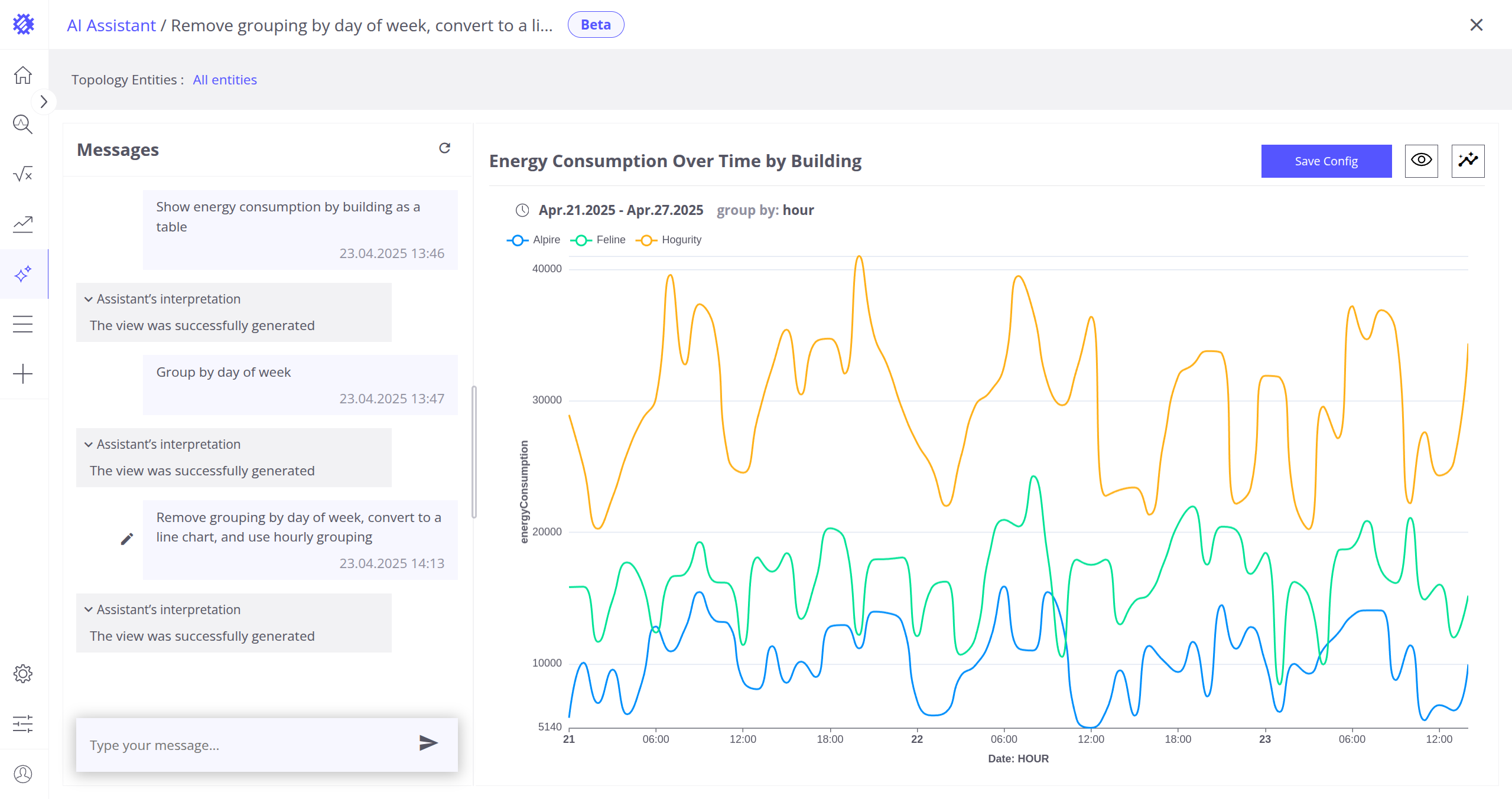1512x799 pixels.
Task: Click the Save Config button
Action: tap(1326, 161)
